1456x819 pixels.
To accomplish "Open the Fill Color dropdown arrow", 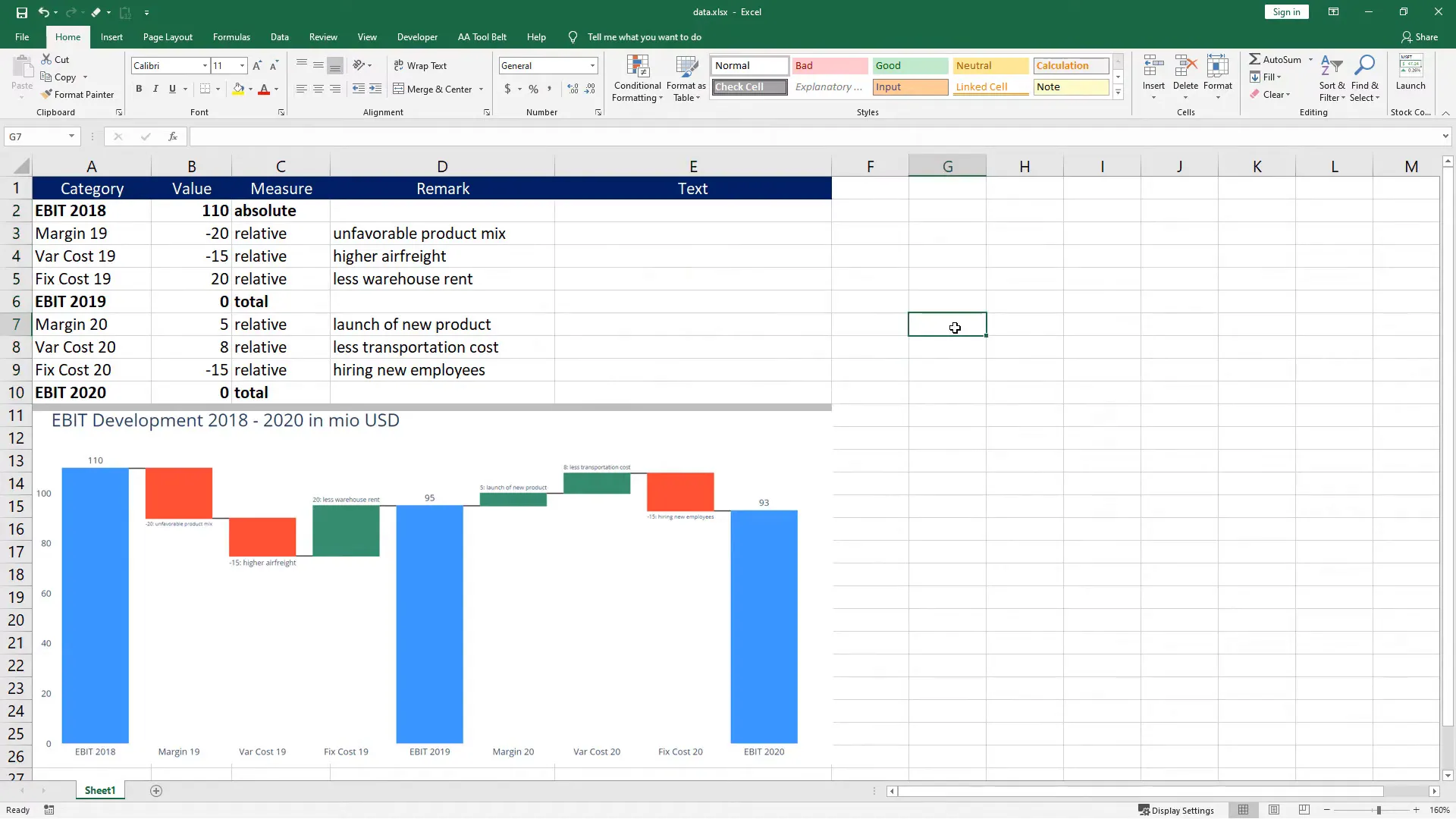I will click(x=250, y=89).
